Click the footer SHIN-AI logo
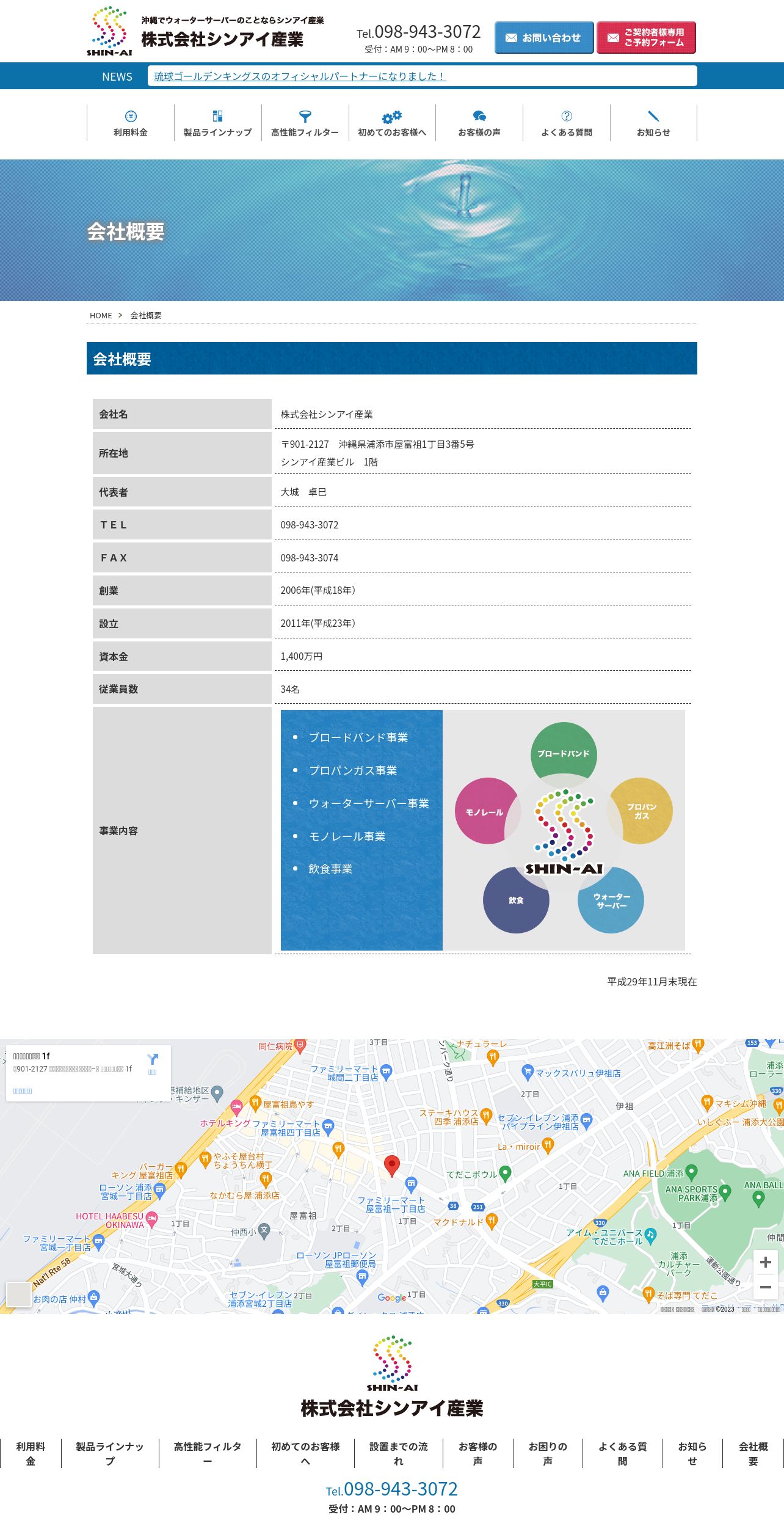Image resolution: width=784 pixels, height=1523 pixels. point(392,1363)
